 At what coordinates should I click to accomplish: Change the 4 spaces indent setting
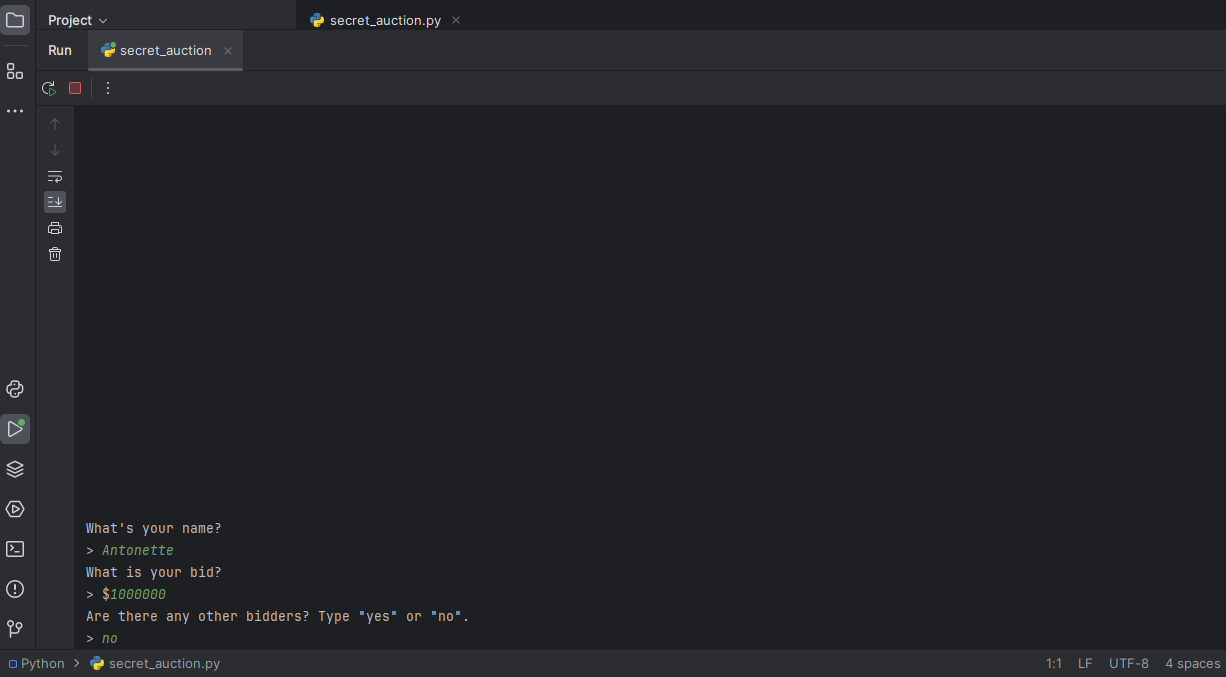pos(1192,663)
